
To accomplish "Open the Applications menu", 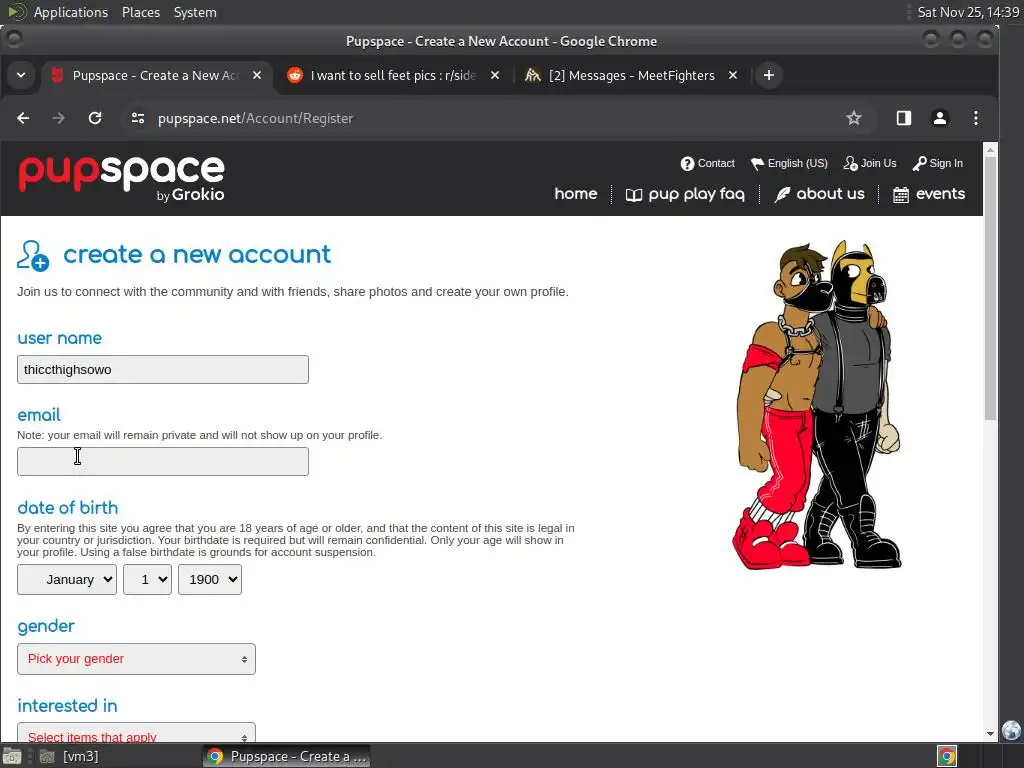I will pos(71,12).
